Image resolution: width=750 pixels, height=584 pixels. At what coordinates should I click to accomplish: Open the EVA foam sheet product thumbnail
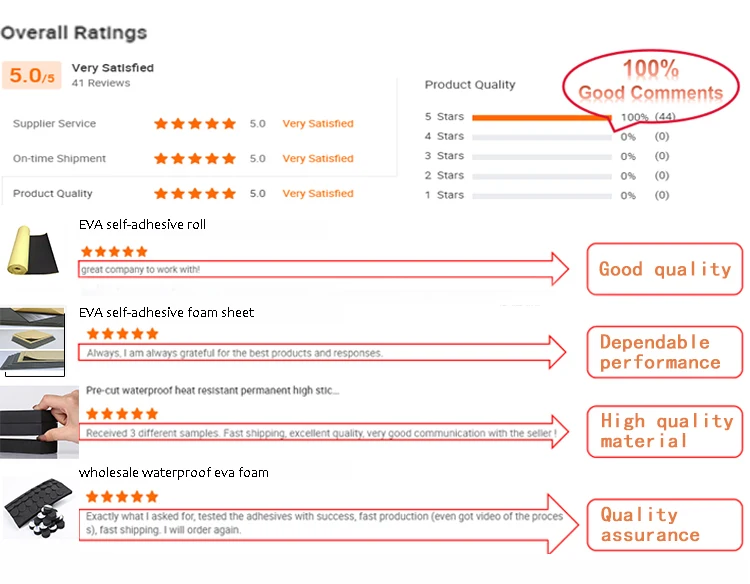click(x=33, y=342)
